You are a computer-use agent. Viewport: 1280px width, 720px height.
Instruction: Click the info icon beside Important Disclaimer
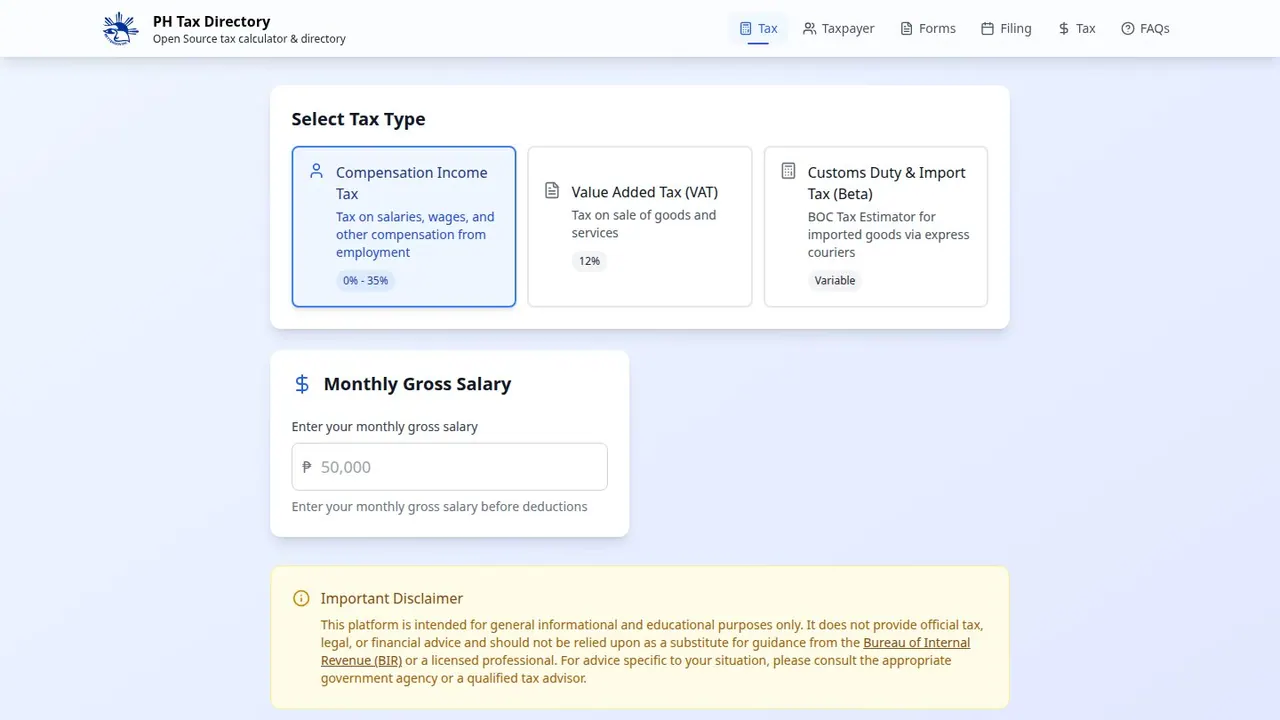click(x=301, y=598)
